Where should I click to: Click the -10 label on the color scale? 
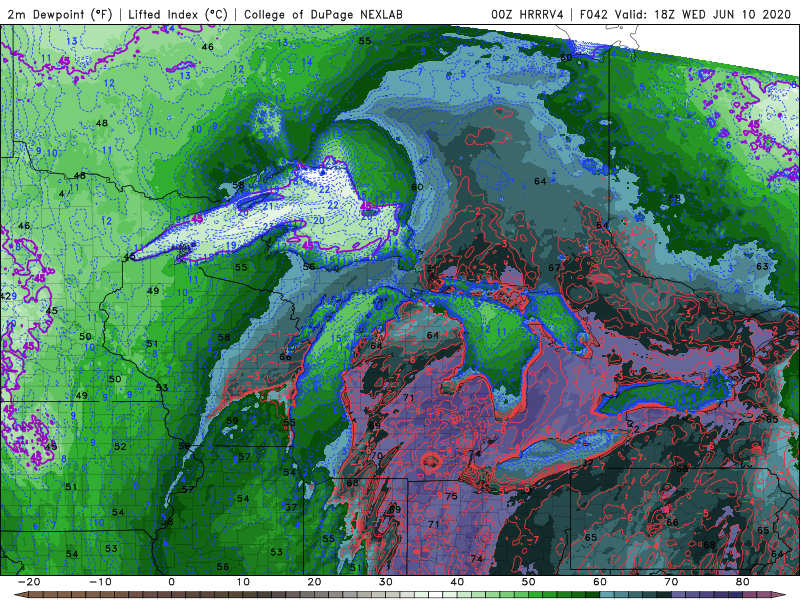click(x=100, y=582)
